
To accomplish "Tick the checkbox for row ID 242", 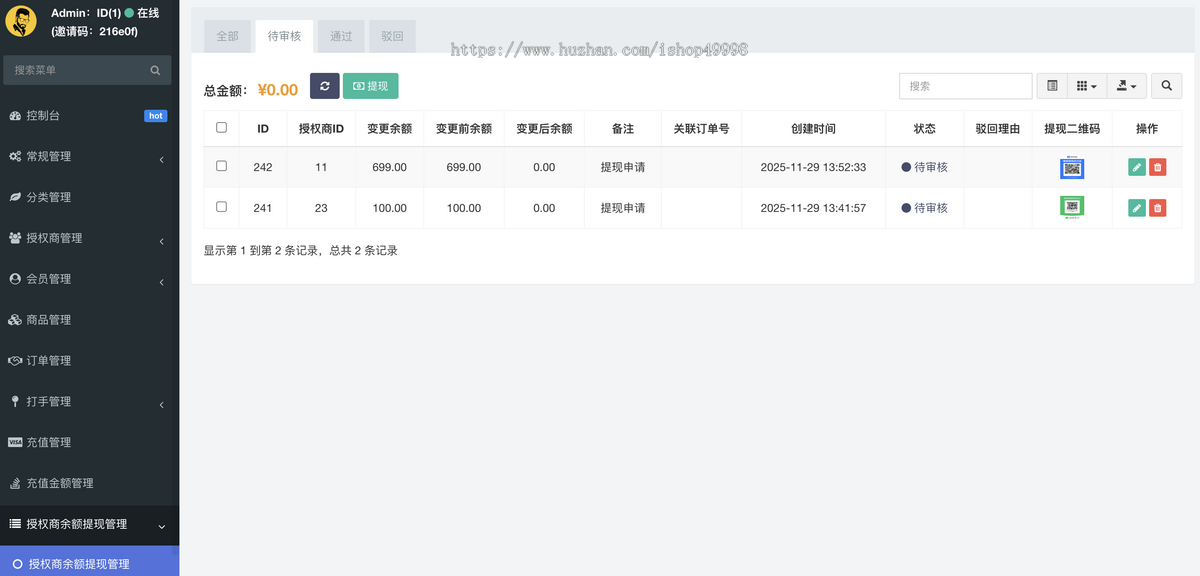I will point(221,166).
